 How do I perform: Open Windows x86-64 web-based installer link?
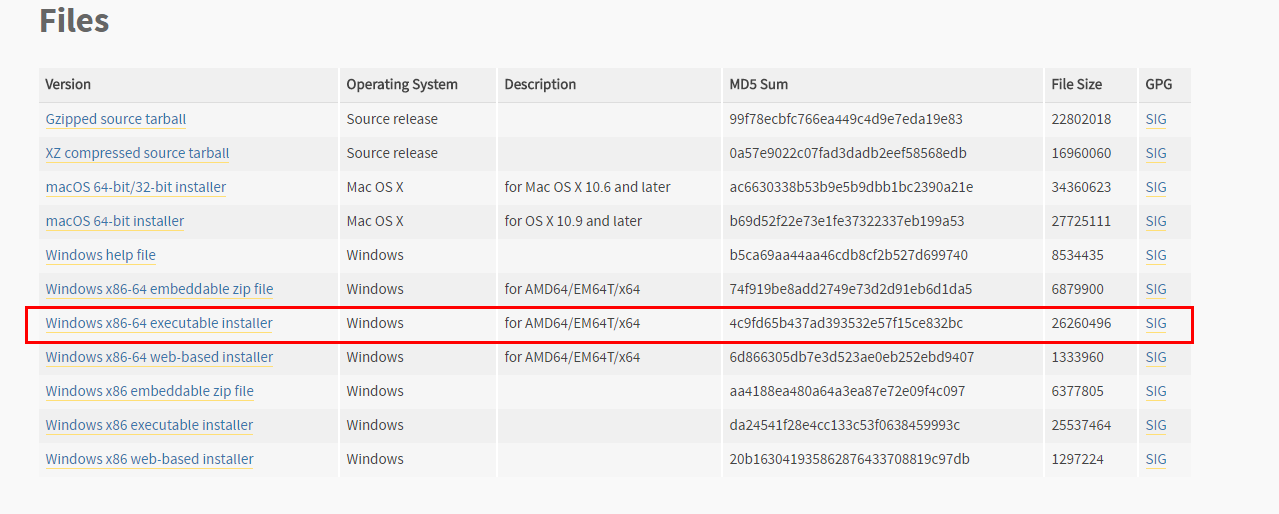click(159, 357)
